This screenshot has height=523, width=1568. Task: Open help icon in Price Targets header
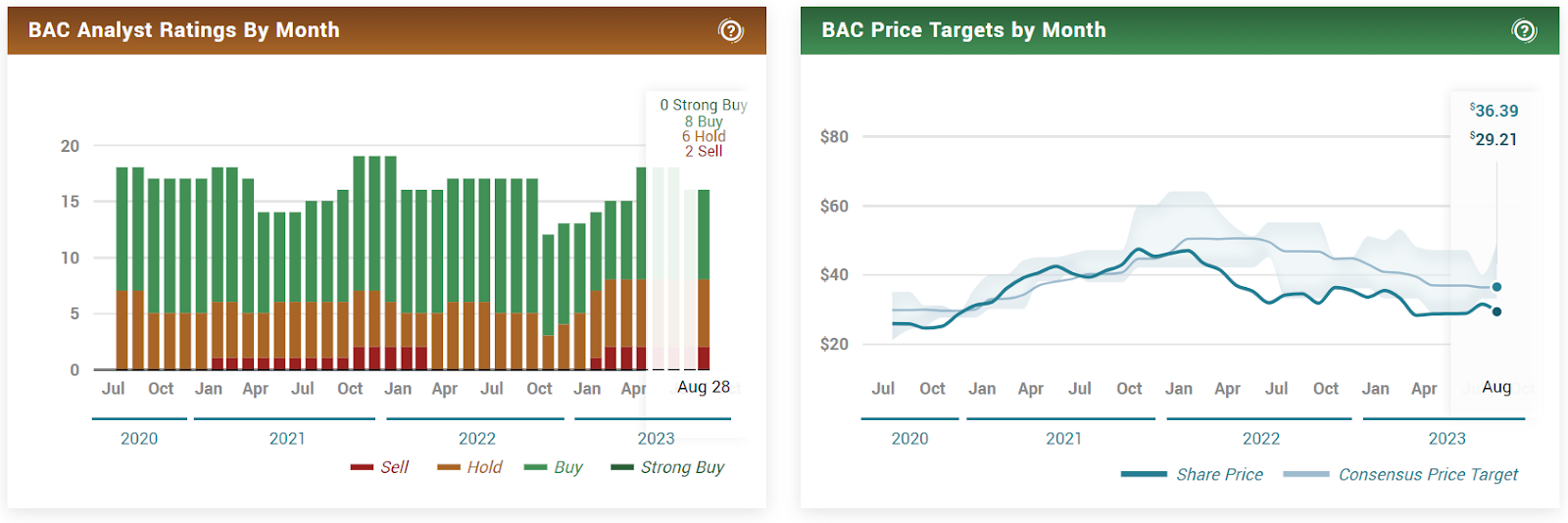pos(1524,30)
